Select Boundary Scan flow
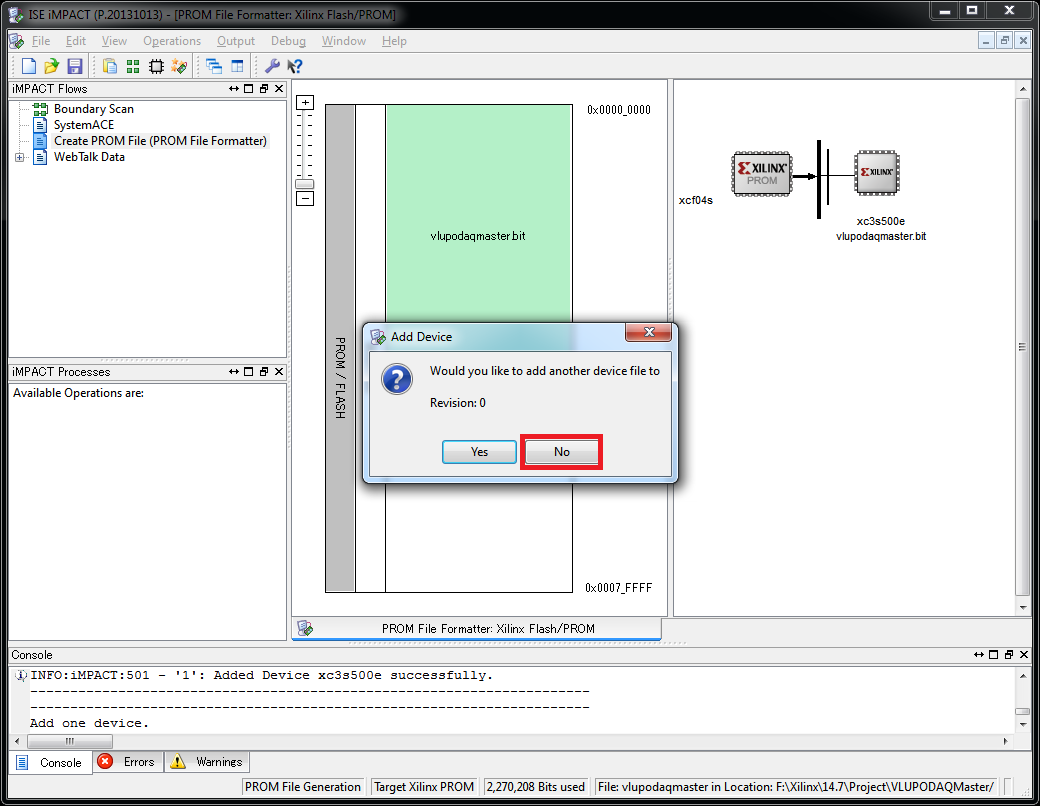Screen dimensions: 1040x806 [x=94, y=109]
